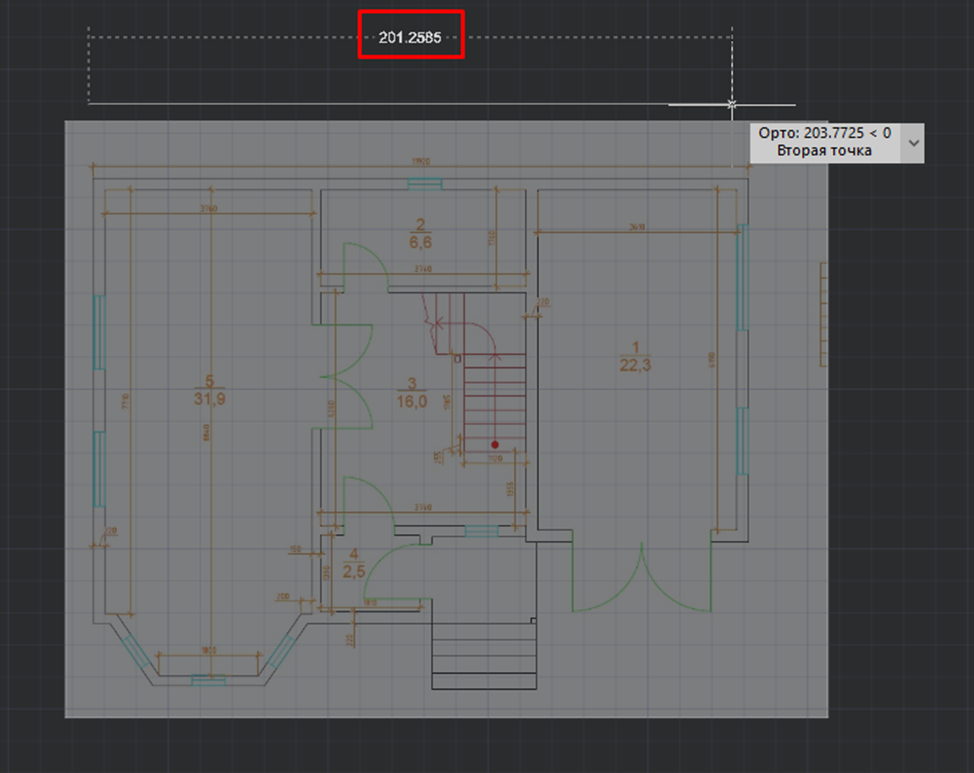Screen dimensions: 974x773
Task: Click the upper right-wall window of room 1
Action: coord(742,277)
